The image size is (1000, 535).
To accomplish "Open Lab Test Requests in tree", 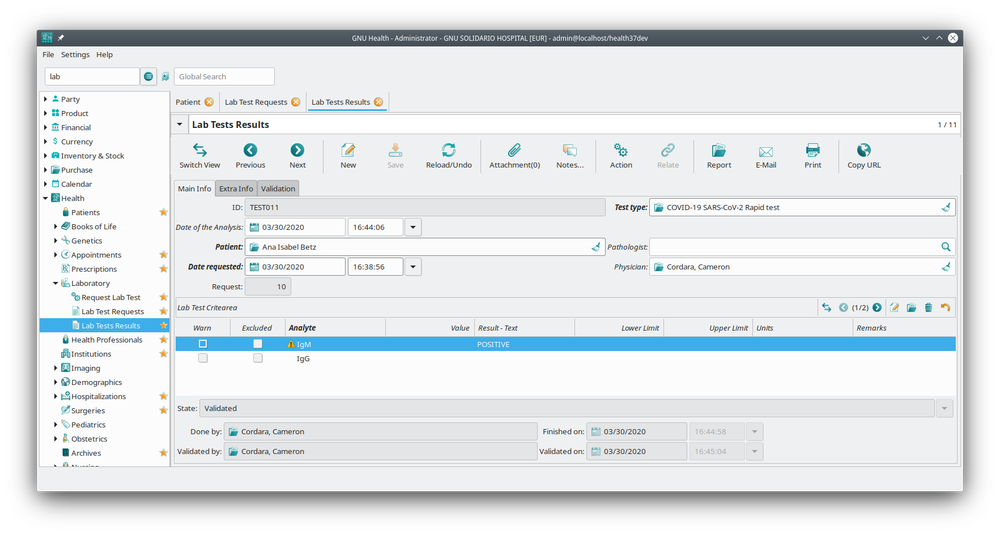I will click(112, 312).
